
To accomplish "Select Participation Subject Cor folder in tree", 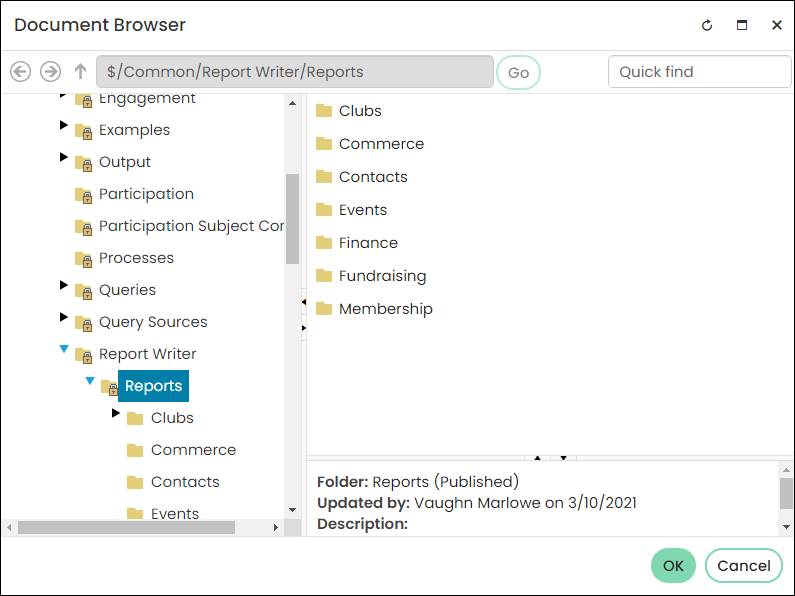I will point(191,226).
